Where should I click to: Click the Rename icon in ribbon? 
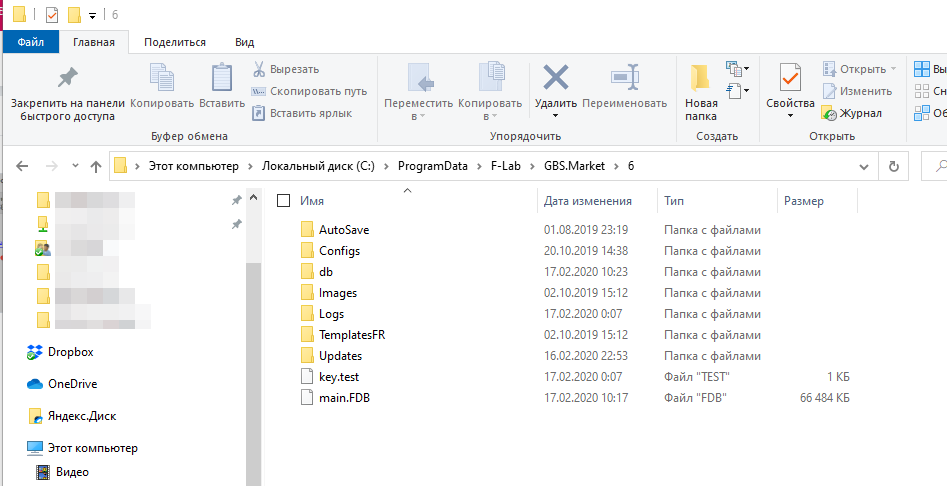pos(624,77)
